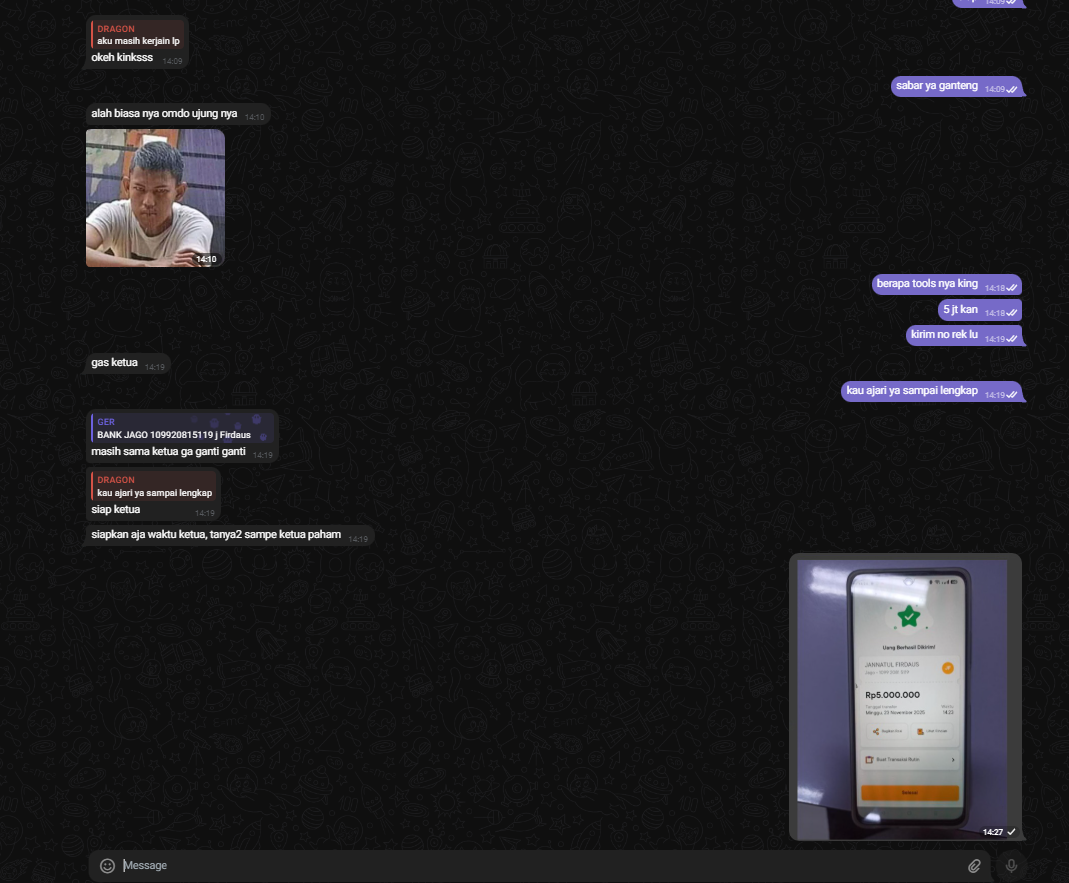
Task: Click the double-check icon on '5 jt kan'
Action: [1011, 313]
